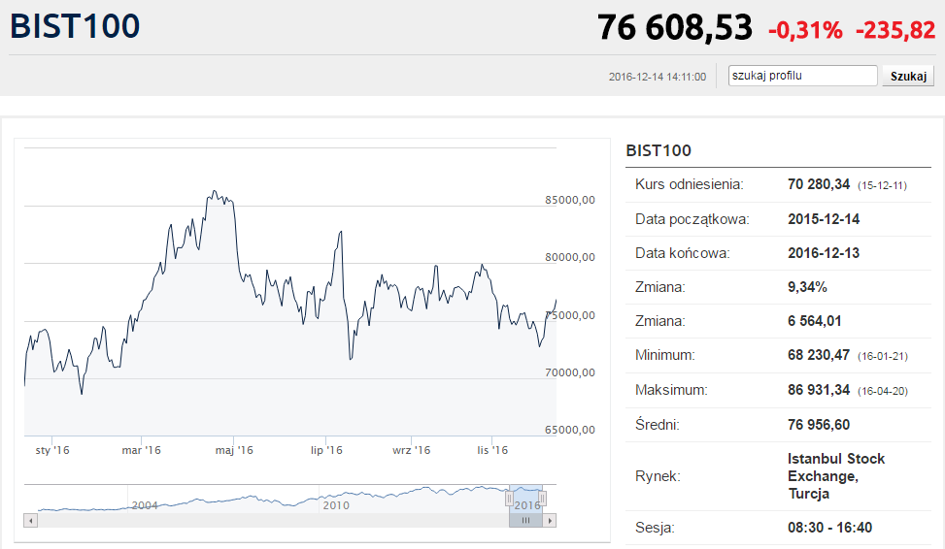
Task: Click the maj '16 axis label
Action: (x=234, y=450)
